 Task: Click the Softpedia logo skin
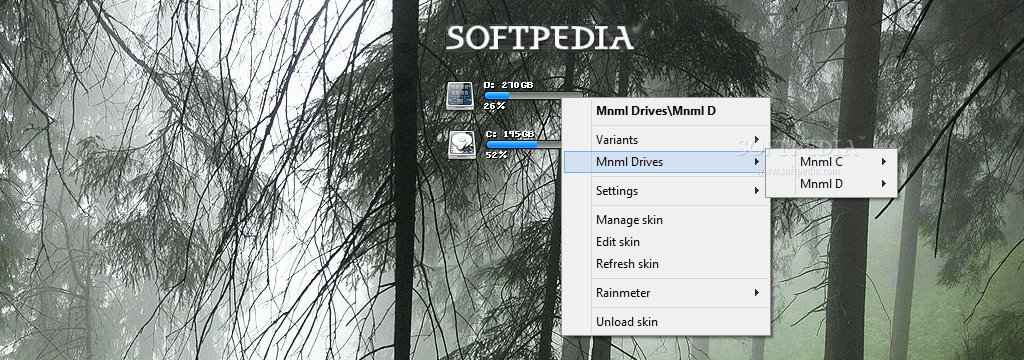point(539,38)
